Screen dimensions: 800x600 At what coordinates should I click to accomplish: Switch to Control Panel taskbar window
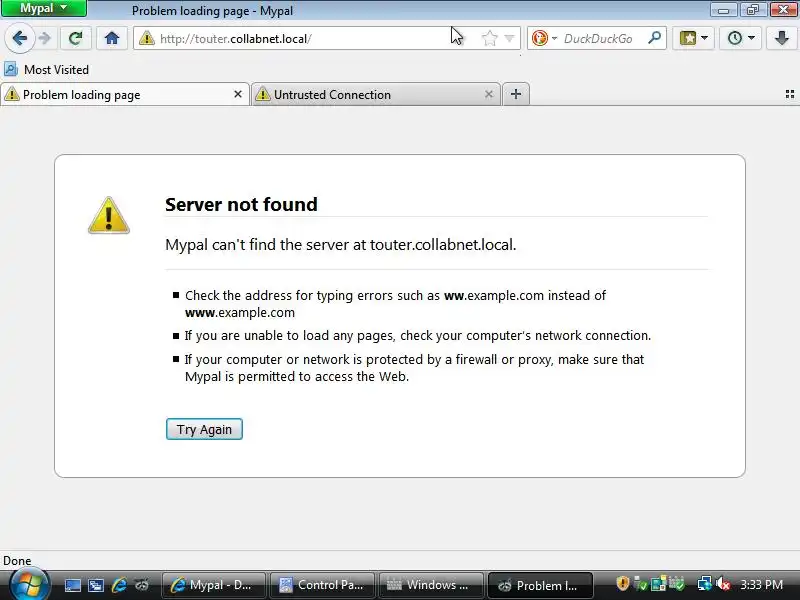pyautogui.click(x=322, y=585)
